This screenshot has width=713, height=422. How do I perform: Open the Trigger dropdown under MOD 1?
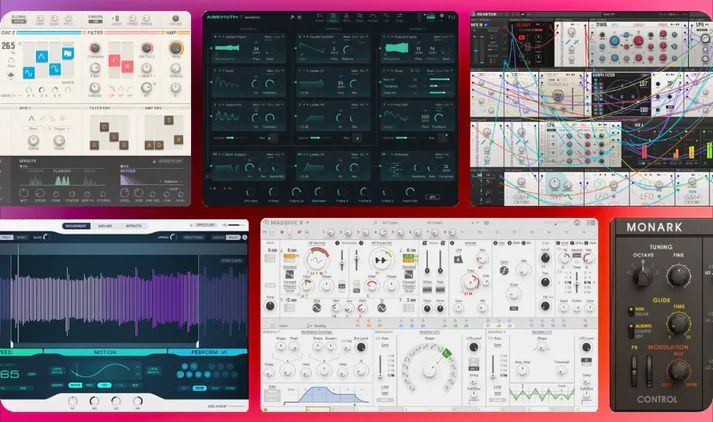[60, 129]
